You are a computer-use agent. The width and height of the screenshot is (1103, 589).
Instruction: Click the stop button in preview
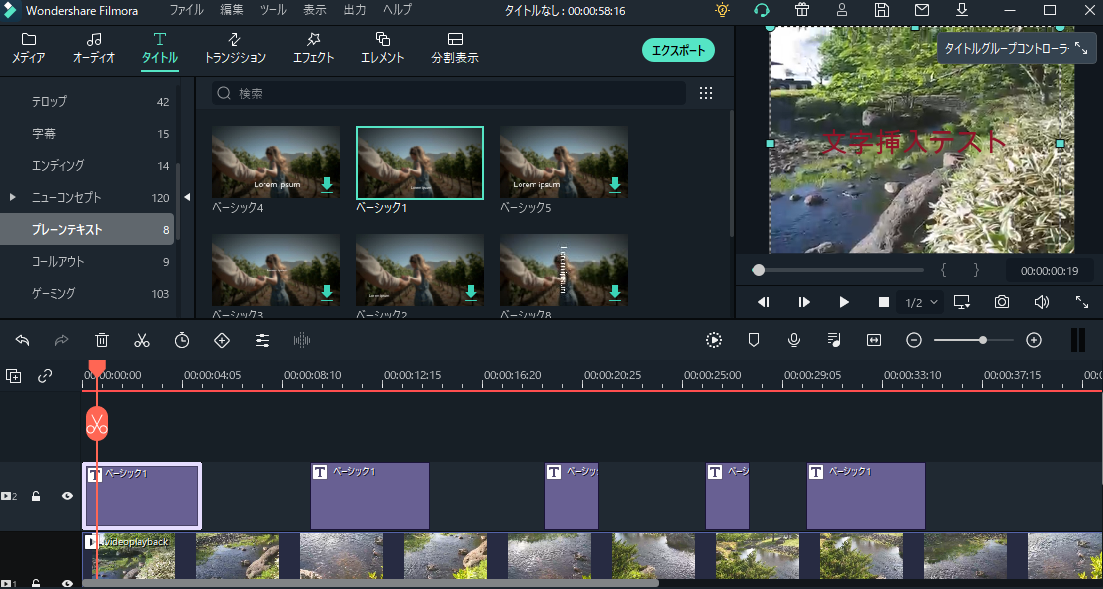pyautogui.click(x=884, y=302)
